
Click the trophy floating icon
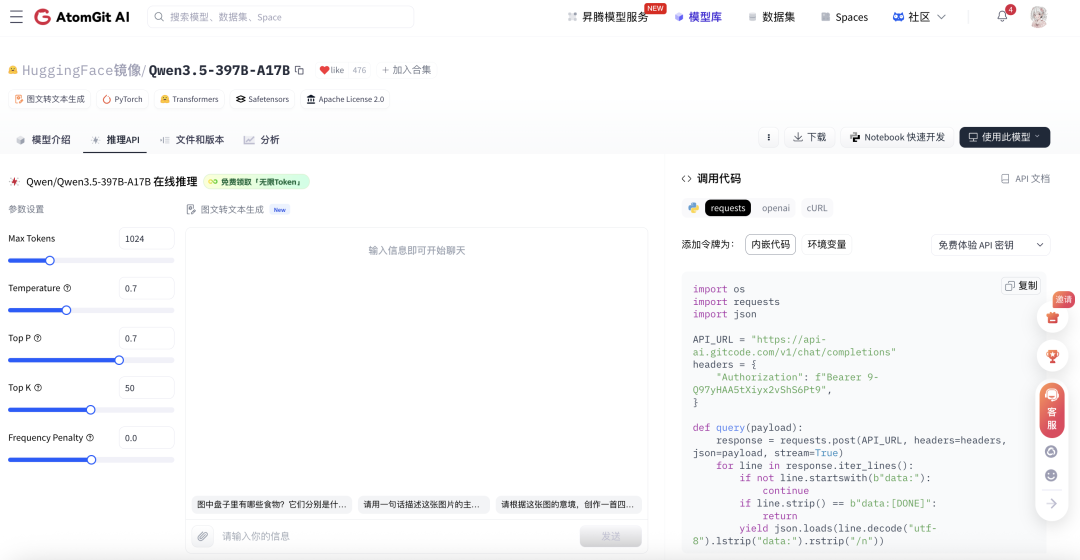[x=1052, y=356]
